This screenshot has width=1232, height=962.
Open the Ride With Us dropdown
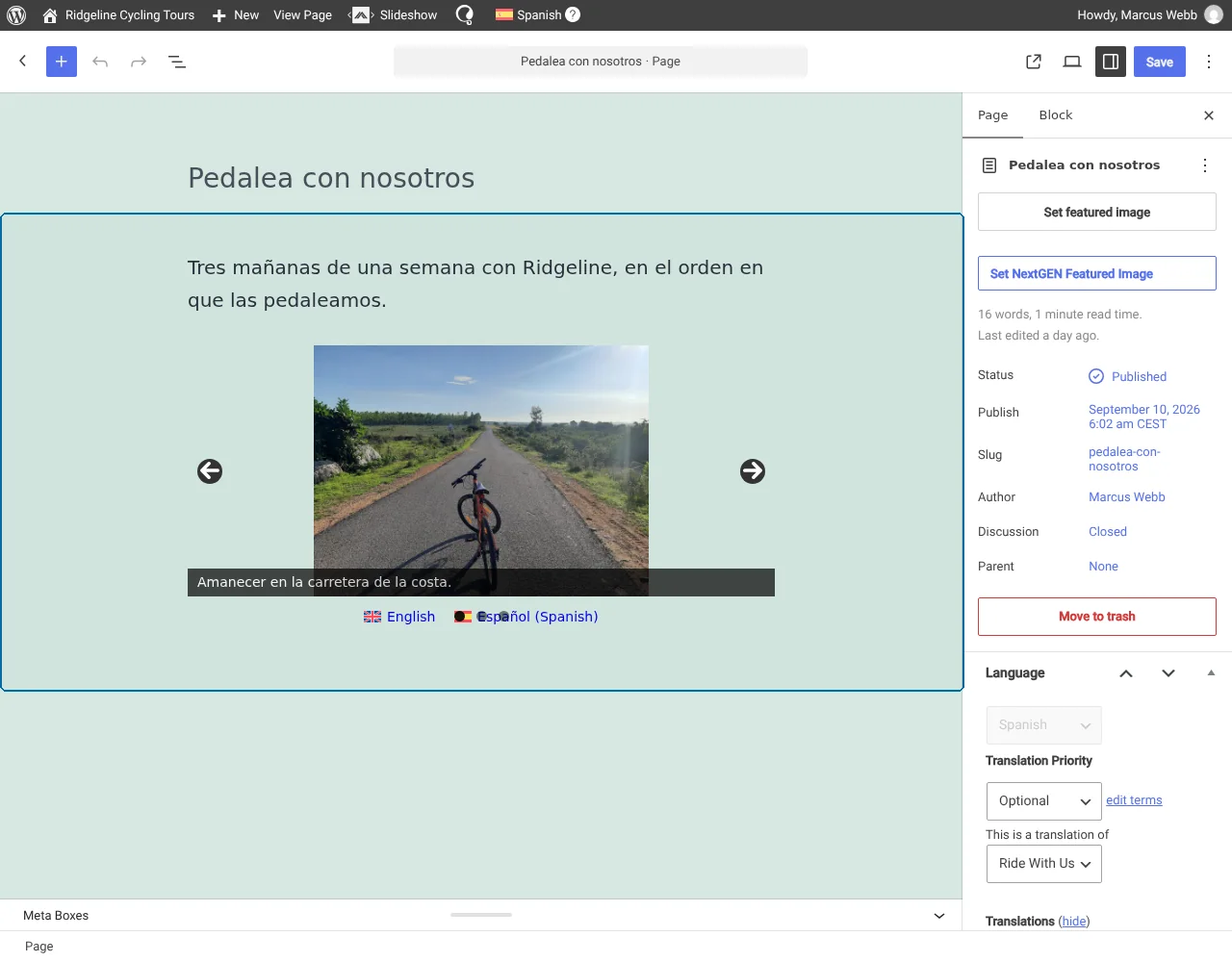[x=1044, y=864]
